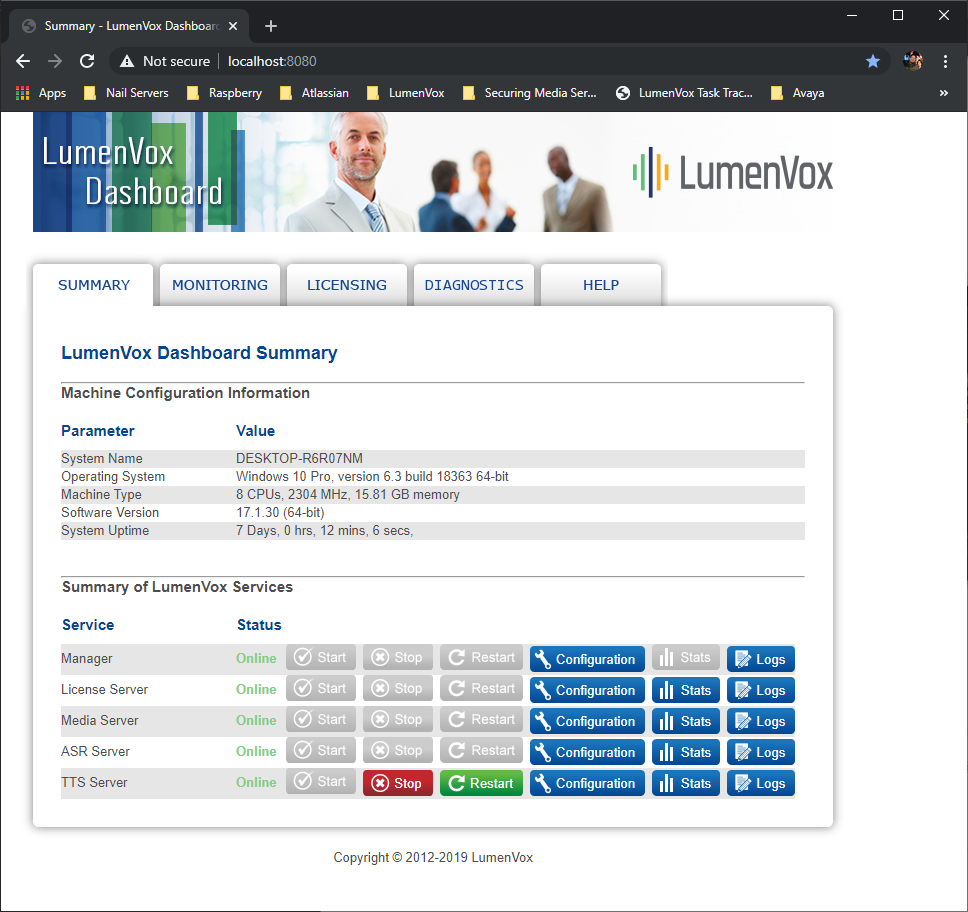968x912 pixels.
Task: Open Chrome three-dot menu
Action: 945,61
